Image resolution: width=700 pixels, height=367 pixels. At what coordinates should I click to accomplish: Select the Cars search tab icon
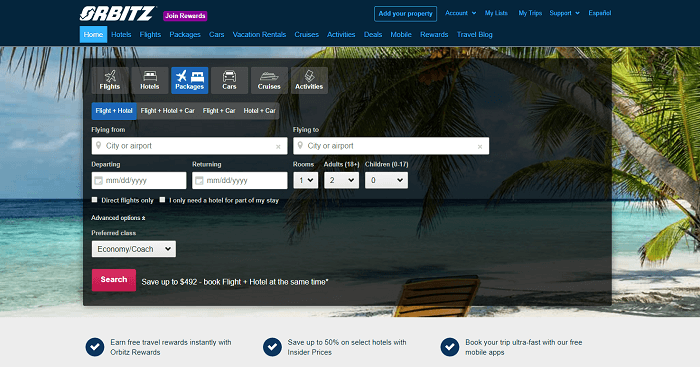[229, 80]
